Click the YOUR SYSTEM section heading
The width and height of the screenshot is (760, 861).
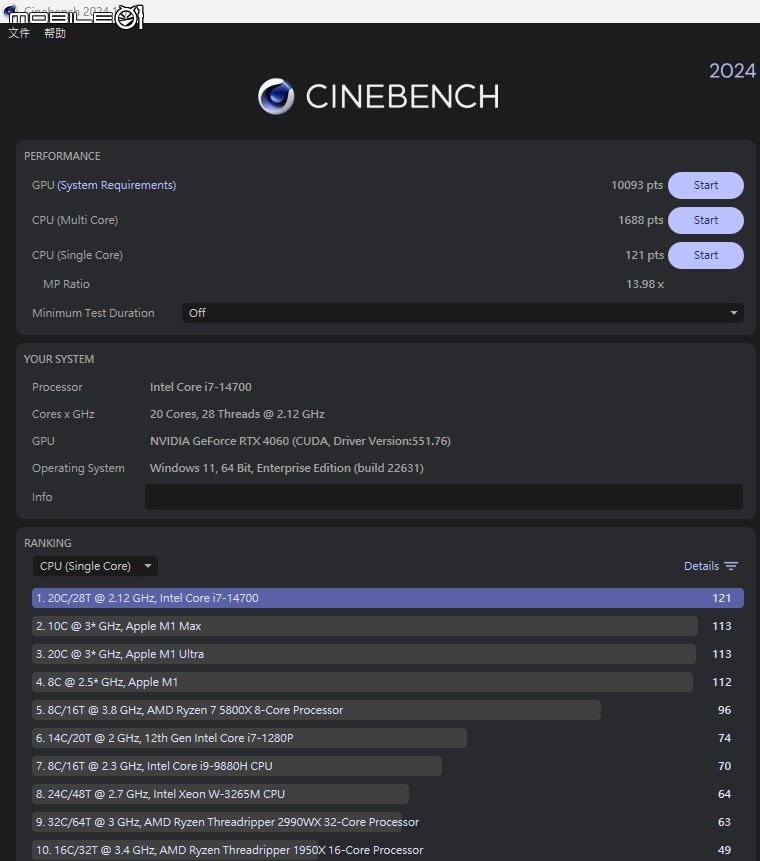[x=59, y=359]
